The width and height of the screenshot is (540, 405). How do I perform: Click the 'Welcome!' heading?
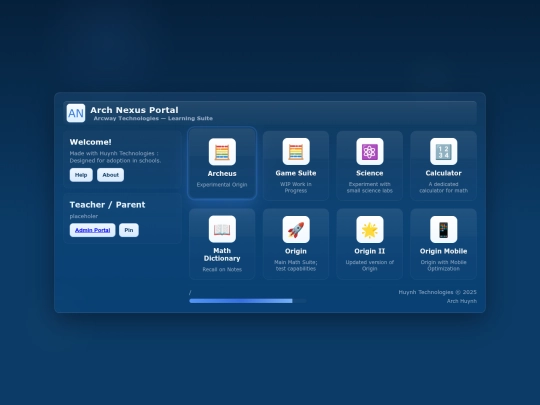click(91, 142)
